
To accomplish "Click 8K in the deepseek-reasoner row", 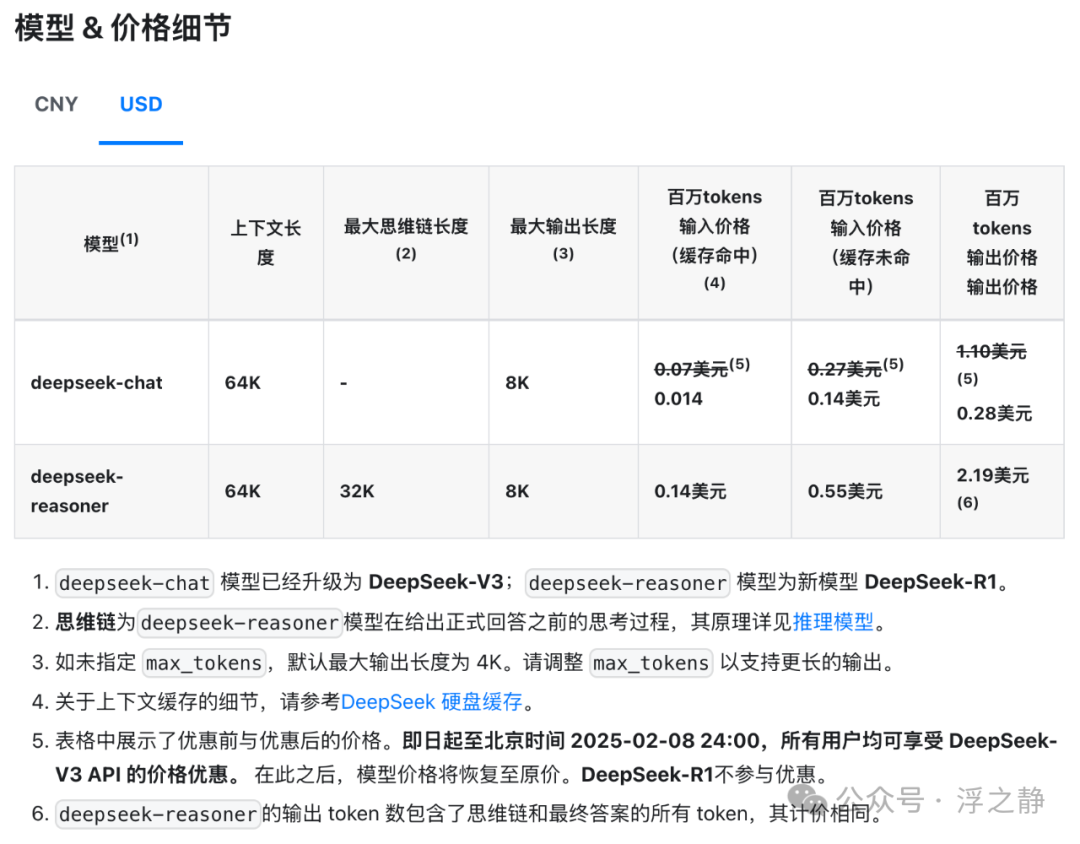I will 517,491.
